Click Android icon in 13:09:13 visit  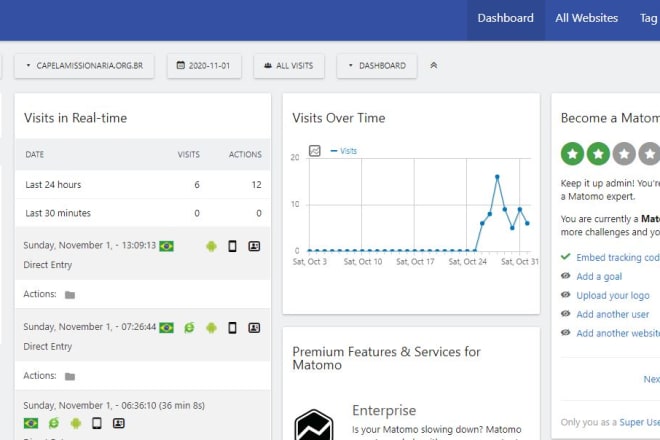[x=211, y=246]
